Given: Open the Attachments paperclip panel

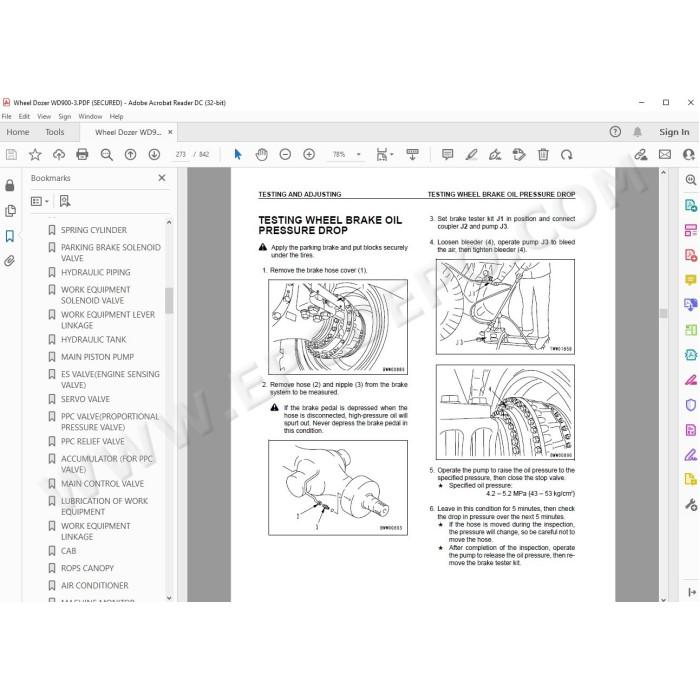Looking at the screenshot, I should (x=10, y=261).
